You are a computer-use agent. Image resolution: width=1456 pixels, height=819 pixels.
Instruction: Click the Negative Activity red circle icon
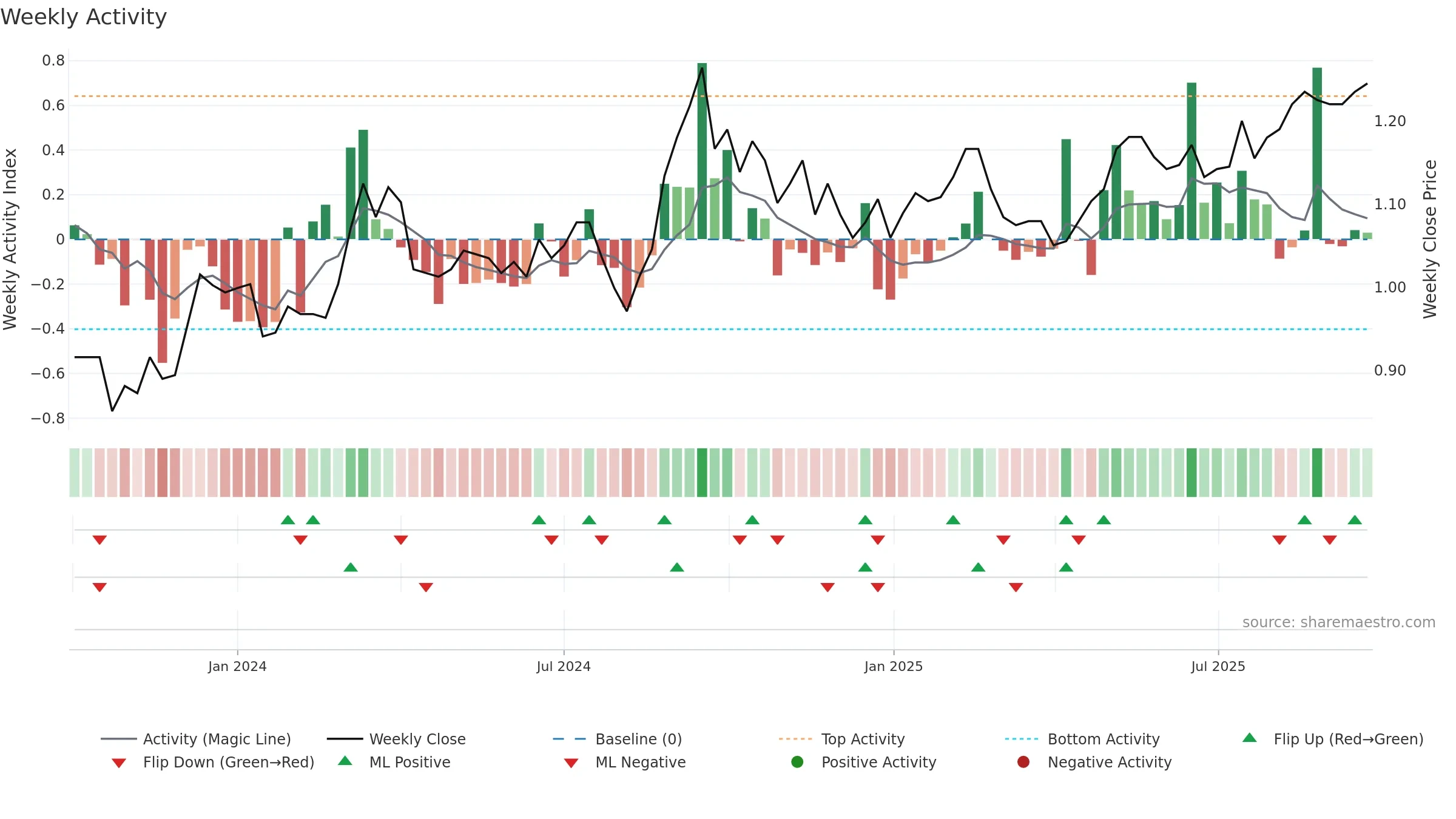(1023, 762)
